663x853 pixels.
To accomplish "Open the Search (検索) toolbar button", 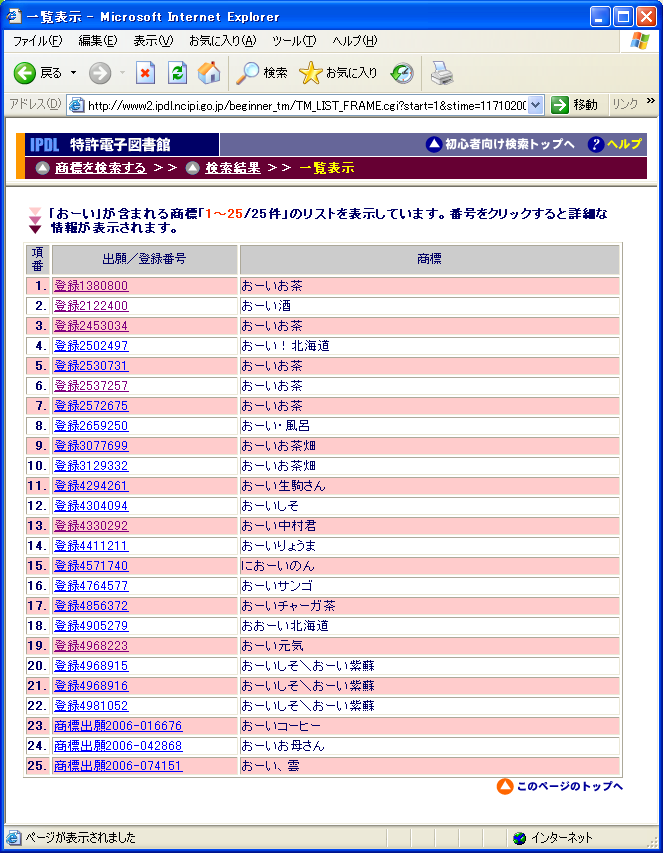I will [x=262, y=73].
